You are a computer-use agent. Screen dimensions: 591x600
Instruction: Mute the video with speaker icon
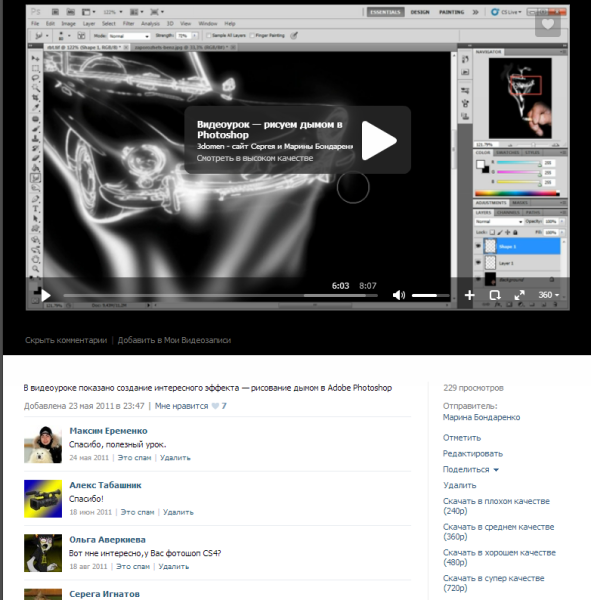pyautogui.click(x=398, y=295)
